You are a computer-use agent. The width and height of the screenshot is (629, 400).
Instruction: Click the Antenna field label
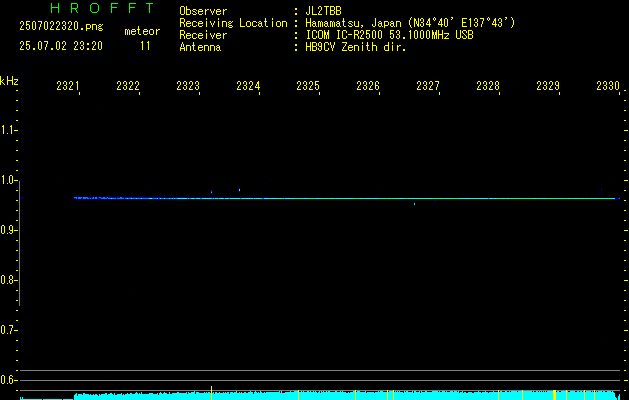click(x=200, y=47)
